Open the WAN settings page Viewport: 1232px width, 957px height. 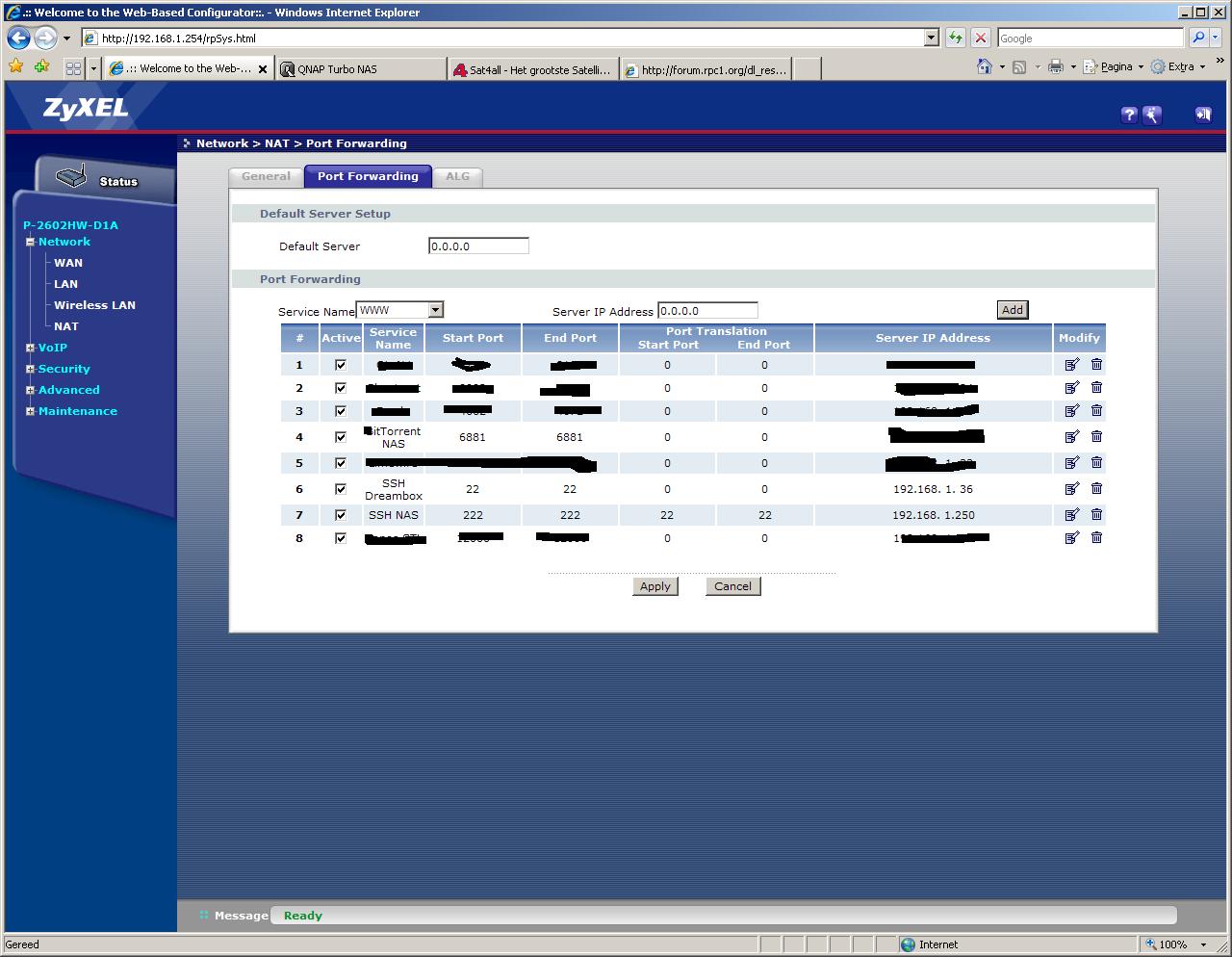(x=68, y=263)
